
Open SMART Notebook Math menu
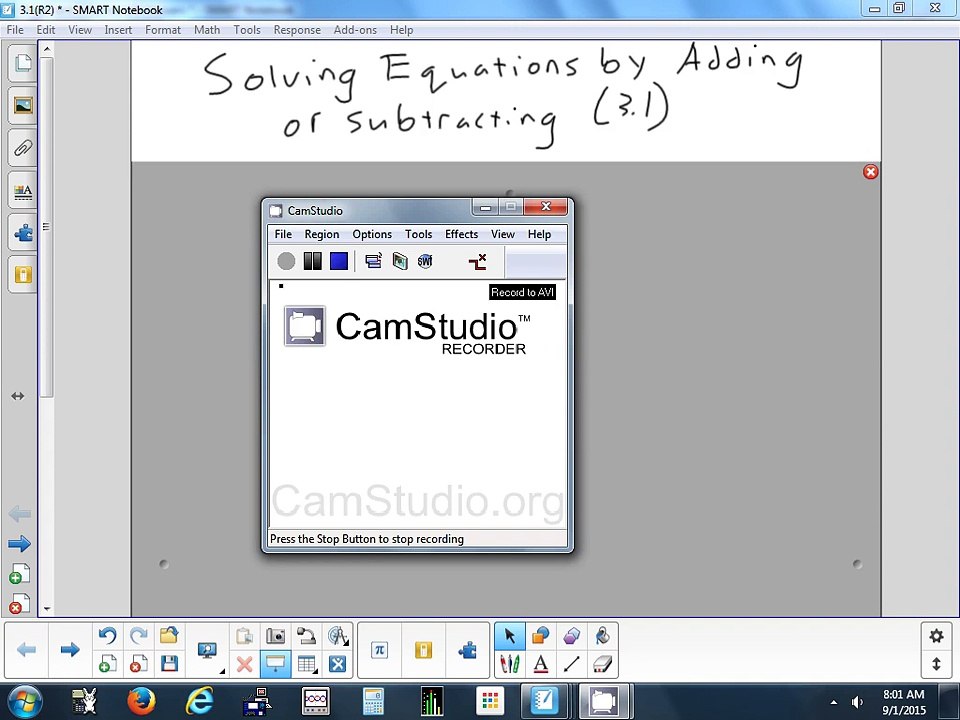[x=207, y=29]
